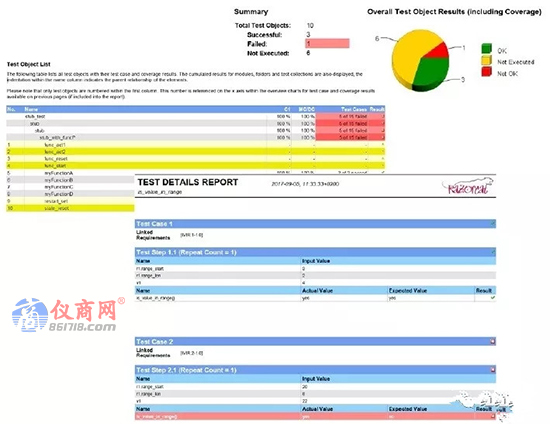Click the Razorcat logo in report header
Image resolution: width=550 pixels, height=424 pixels.
tap(468, 186)
